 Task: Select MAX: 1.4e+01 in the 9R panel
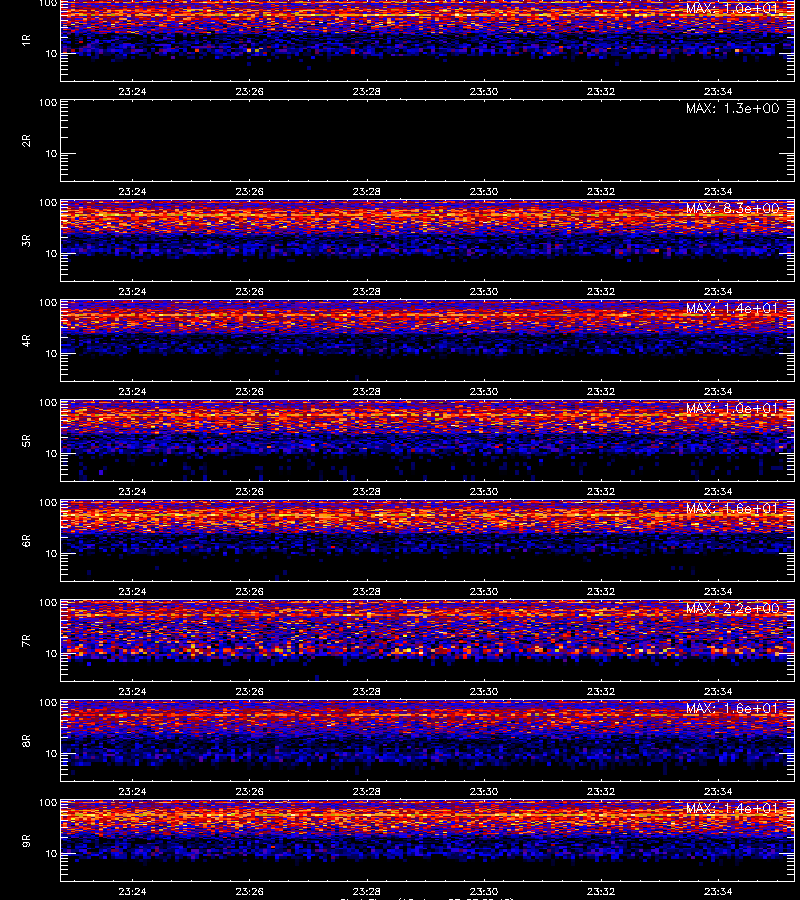click(x=732, y=808)
